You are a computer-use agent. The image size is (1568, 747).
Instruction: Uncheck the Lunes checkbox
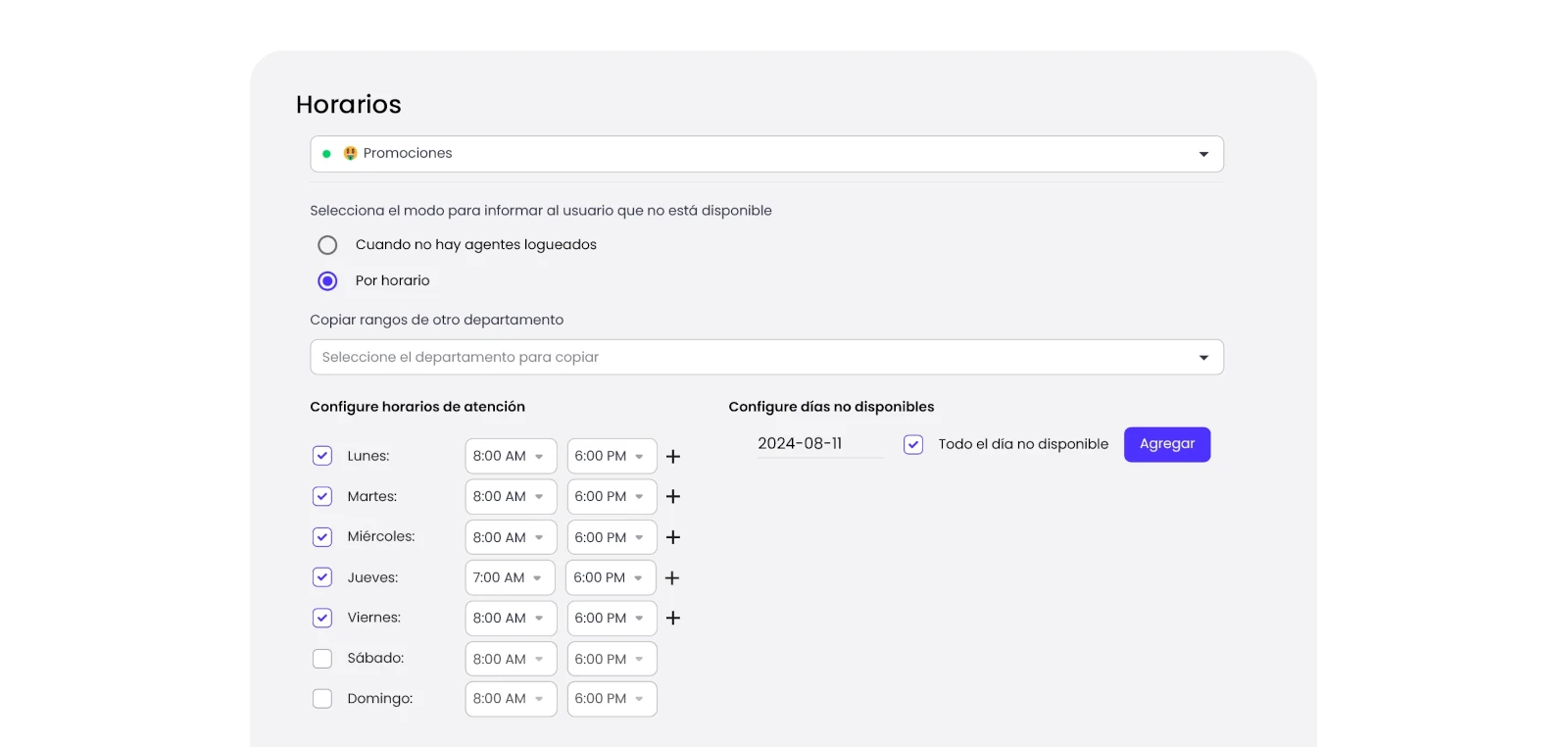click(x=322, y=456)
